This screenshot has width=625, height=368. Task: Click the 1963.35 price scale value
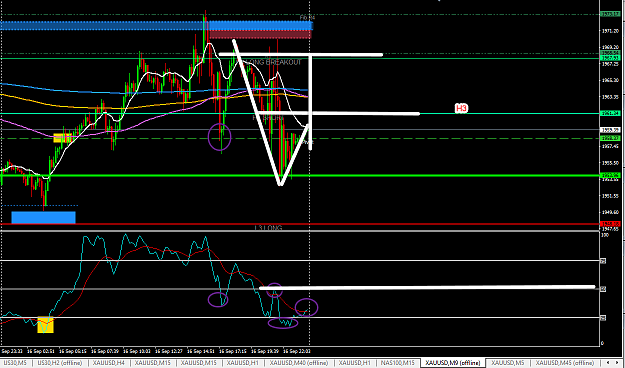point(610,97)
